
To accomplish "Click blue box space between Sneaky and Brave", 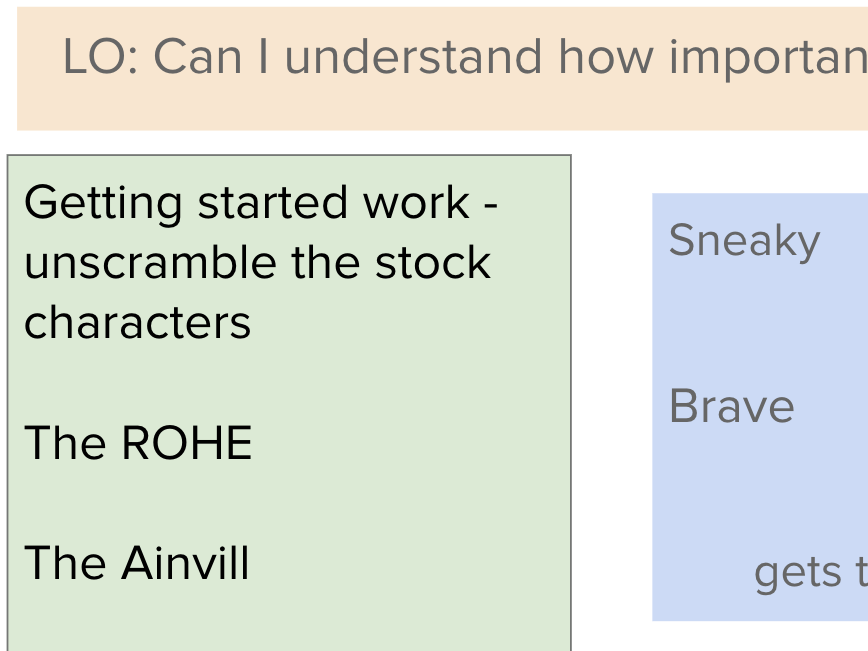I will pos(760,324).
